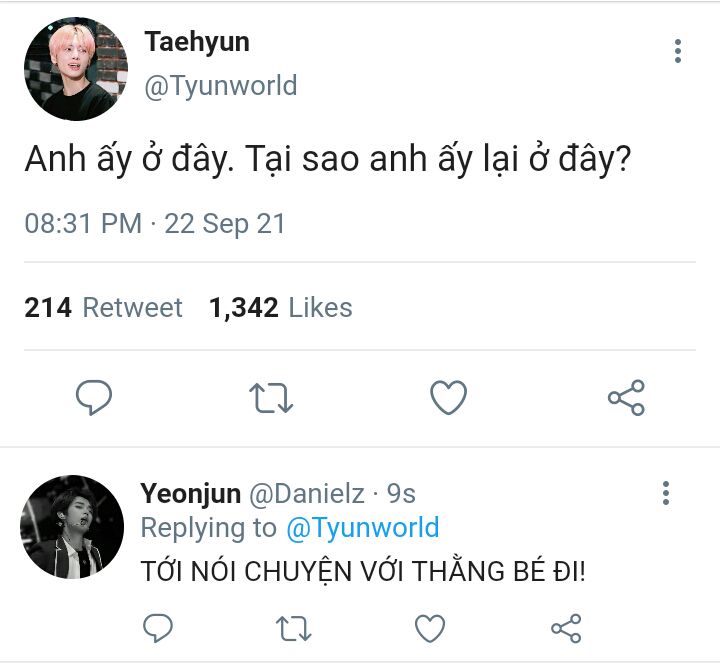This screenshot has width=720, height=663.
Task: Open the @Tyunworld mention link
Action: click(363, 528)
